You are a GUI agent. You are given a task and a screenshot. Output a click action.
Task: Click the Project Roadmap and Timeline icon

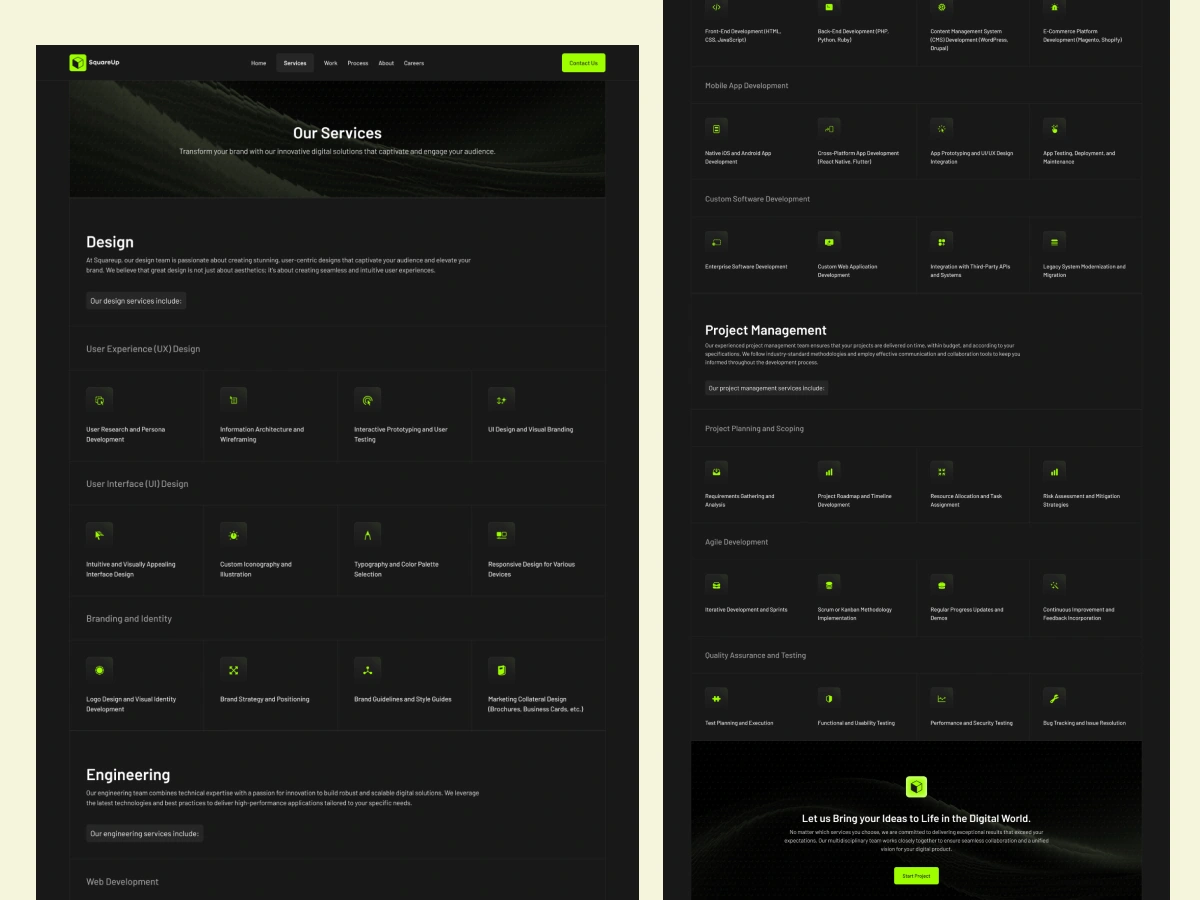coord(829,471)
